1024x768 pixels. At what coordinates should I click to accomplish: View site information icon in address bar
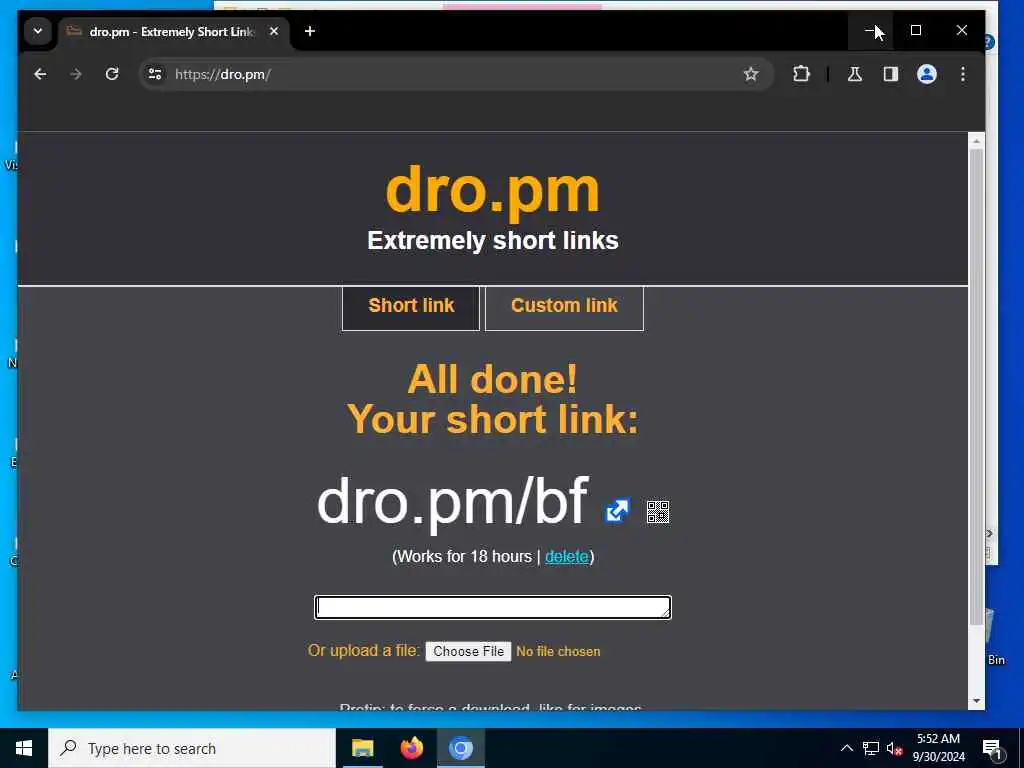tap(155, 74)
